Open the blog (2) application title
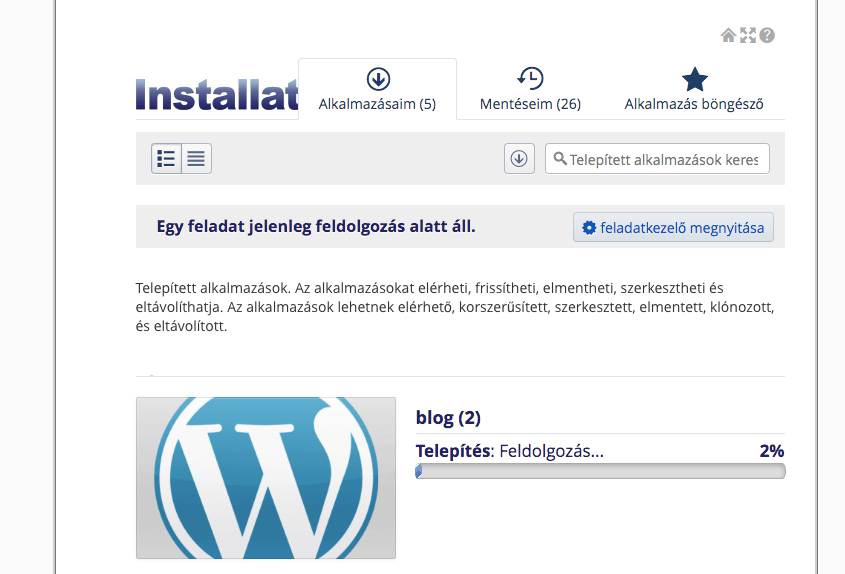The height and width of the screenshot is (574, 845). (448, 418)
